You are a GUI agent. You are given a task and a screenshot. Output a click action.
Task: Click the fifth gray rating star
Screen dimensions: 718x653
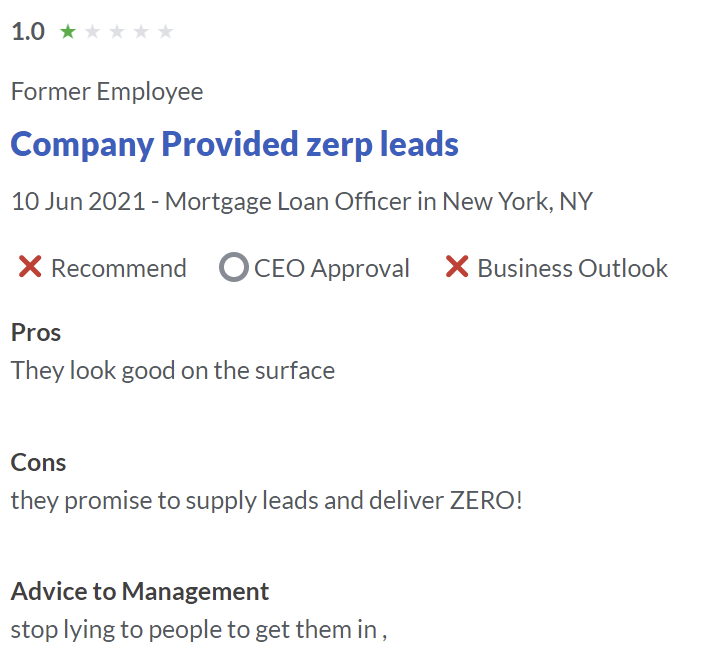[x=165, y=32]
